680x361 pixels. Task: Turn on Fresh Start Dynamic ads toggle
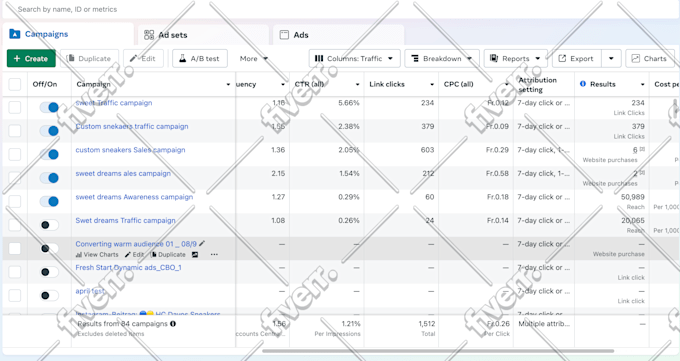pyautogui.click(x=49, y=272)
